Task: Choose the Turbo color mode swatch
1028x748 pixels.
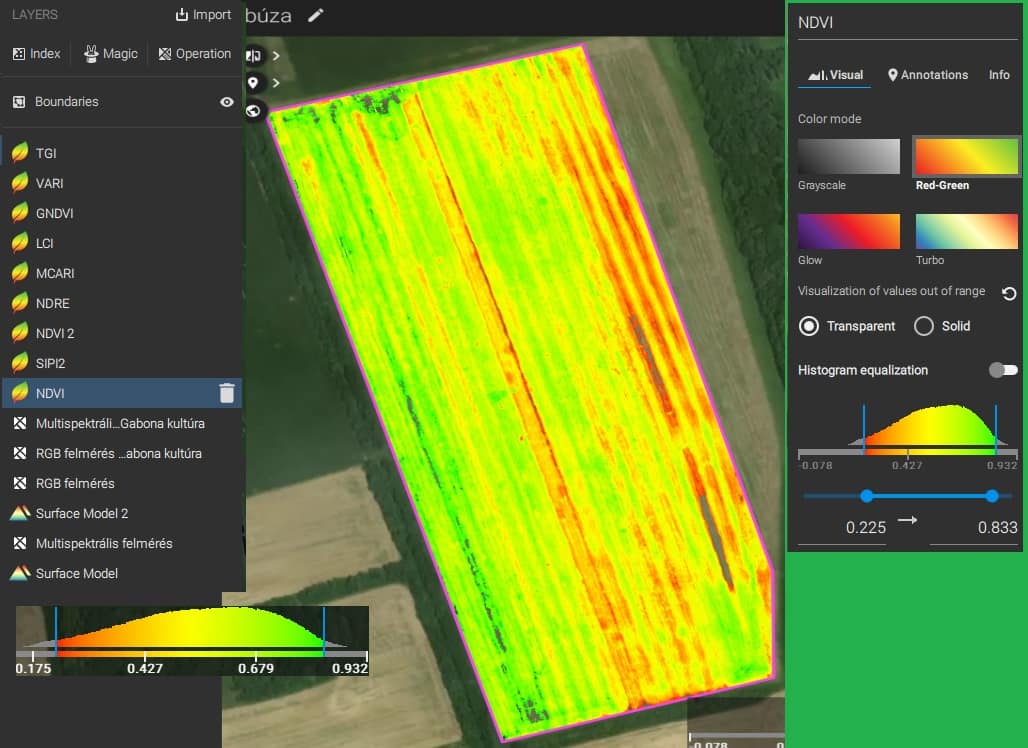Action: tap(966, 231)
